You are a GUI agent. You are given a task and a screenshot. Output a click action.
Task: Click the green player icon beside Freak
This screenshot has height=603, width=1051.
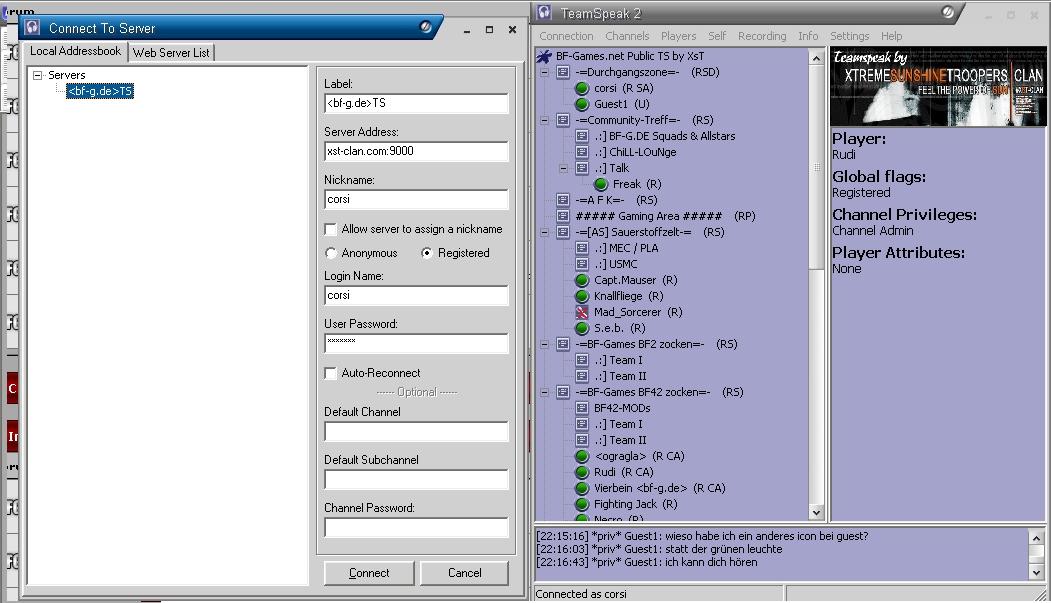tap(601, 184)
